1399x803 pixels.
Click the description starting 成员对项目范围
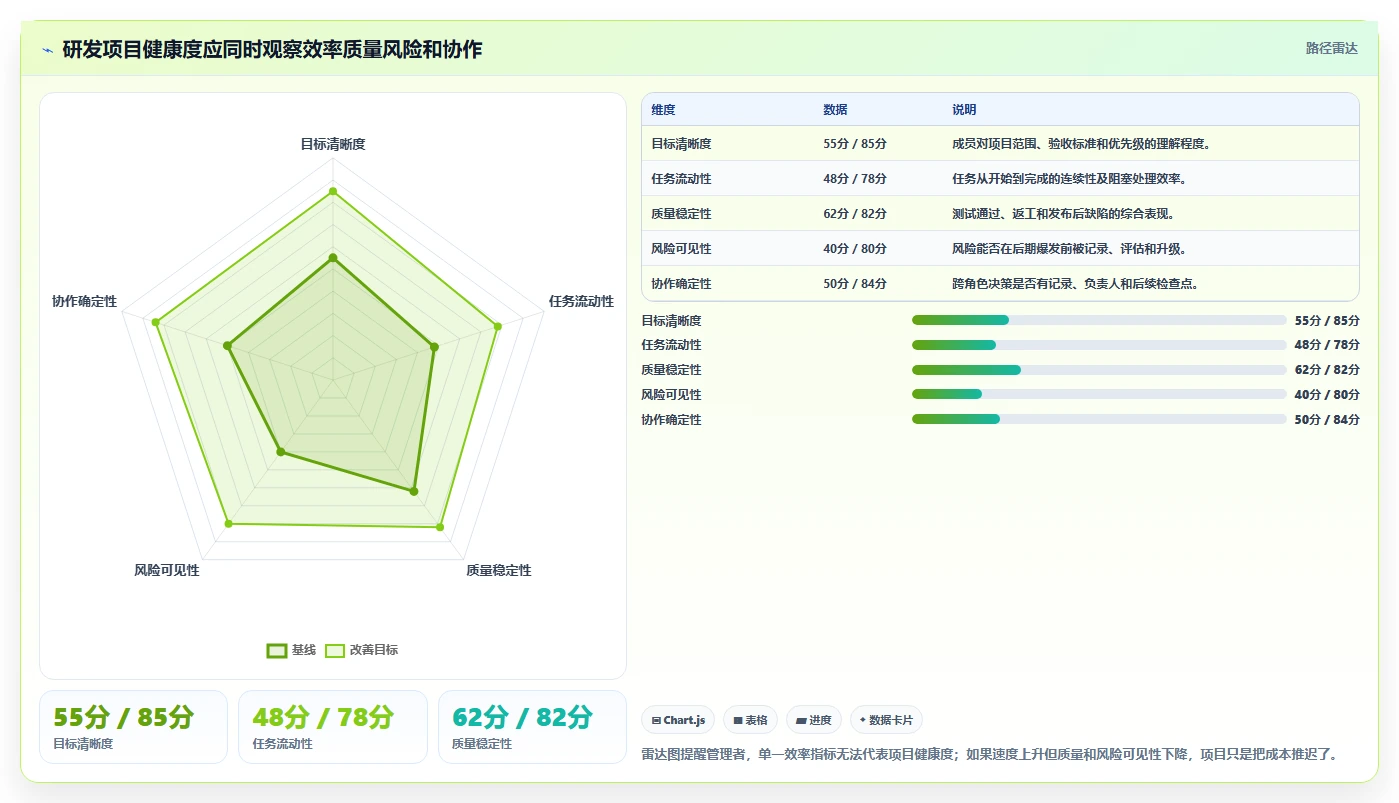pyautogui.click(x=1082, y=144)
